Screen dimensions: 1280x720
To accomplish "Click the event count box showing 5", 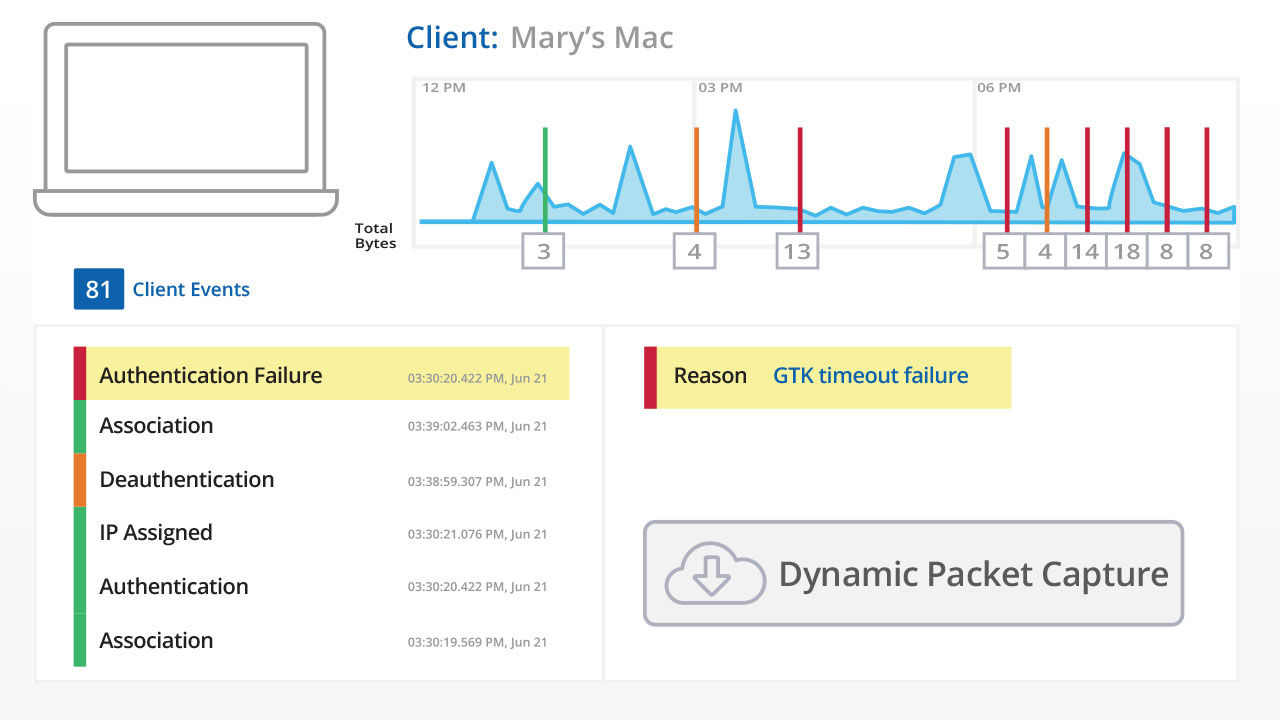I will click(x=1003, y=251).
